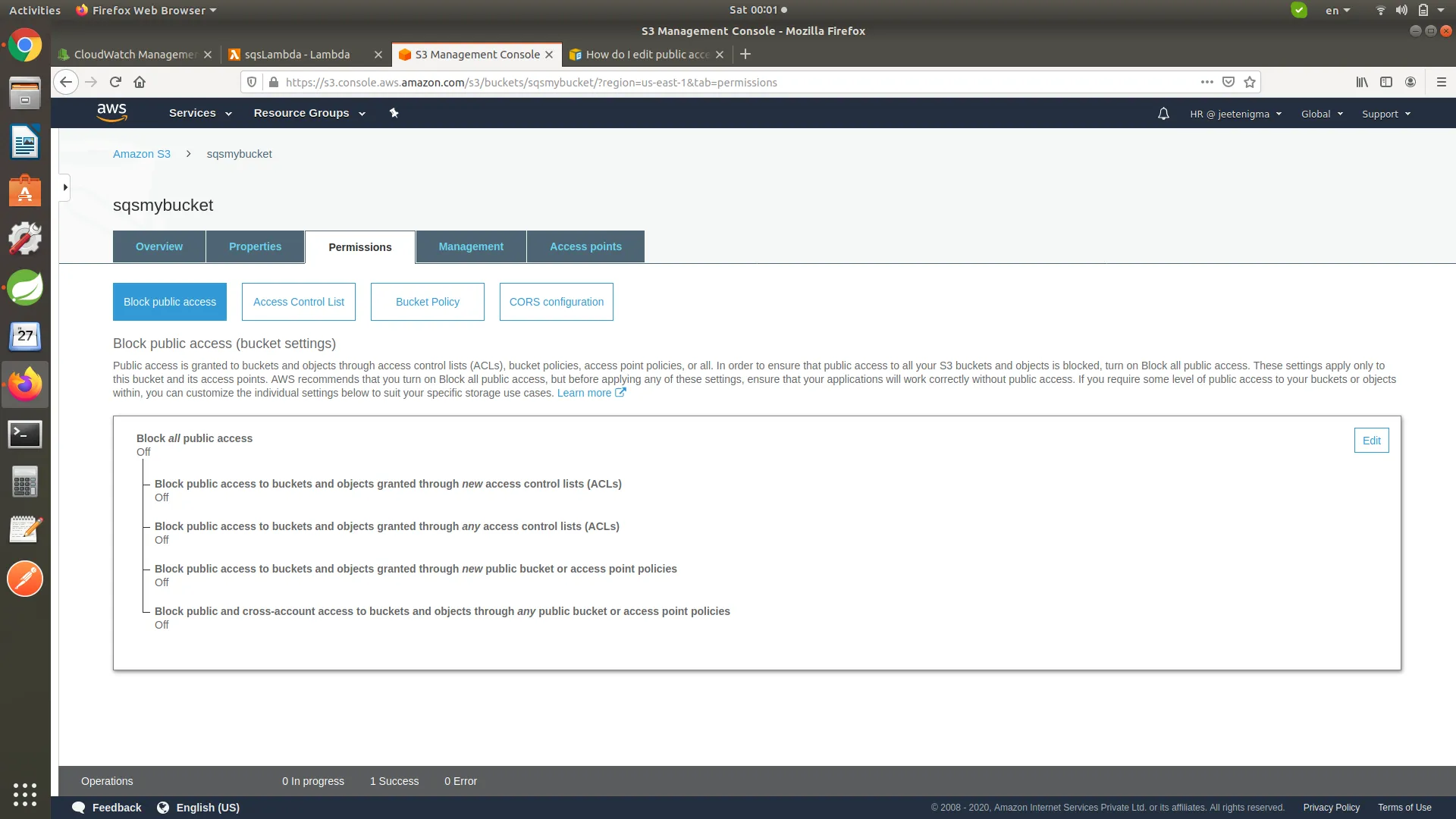1456x819 pixels.
Task: Reload the page with the refresh icon
Action: (x=115, y=82)
